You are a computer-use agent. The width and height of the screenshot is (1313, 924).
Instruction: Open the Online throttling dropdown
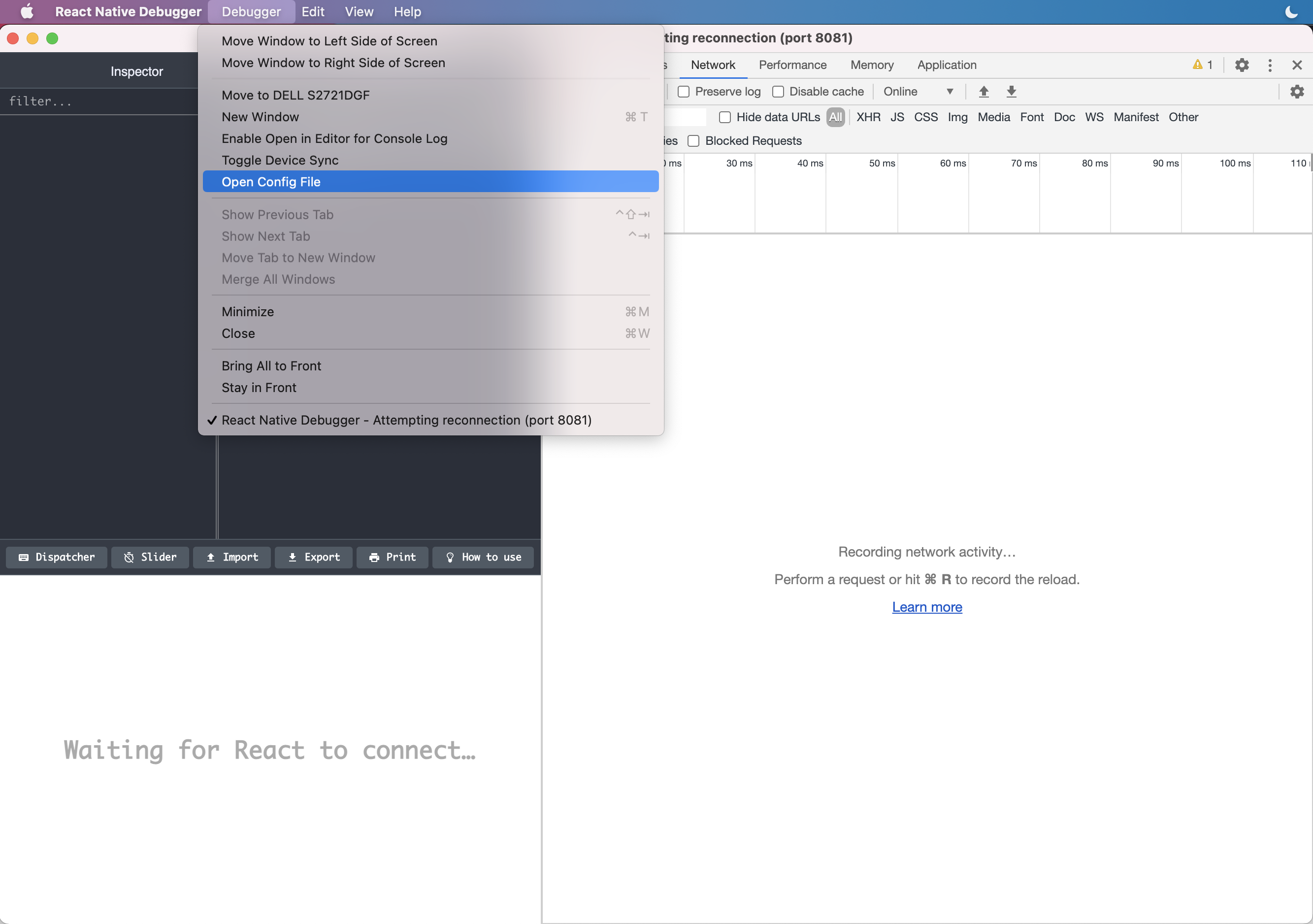click(918, 92)
